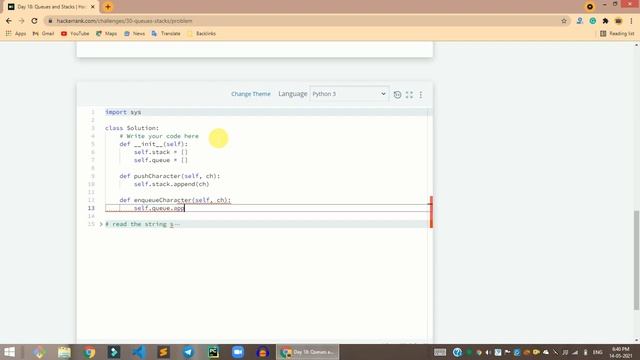The image size is (640, 360).
Task: Open the taskbar help question-mark icon
Action: [x=457, y=352]
